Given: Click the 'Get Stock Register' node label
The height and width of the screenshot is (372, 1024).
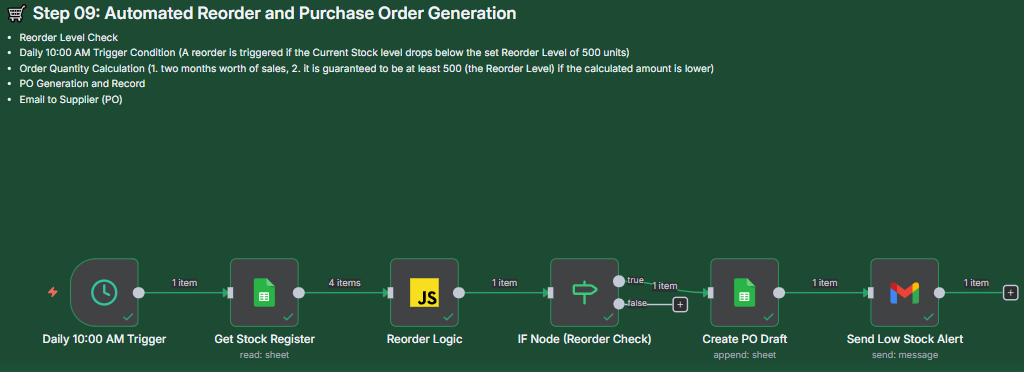Looking at the screenshot, I should pyautogui.click(x=264, y=339).
